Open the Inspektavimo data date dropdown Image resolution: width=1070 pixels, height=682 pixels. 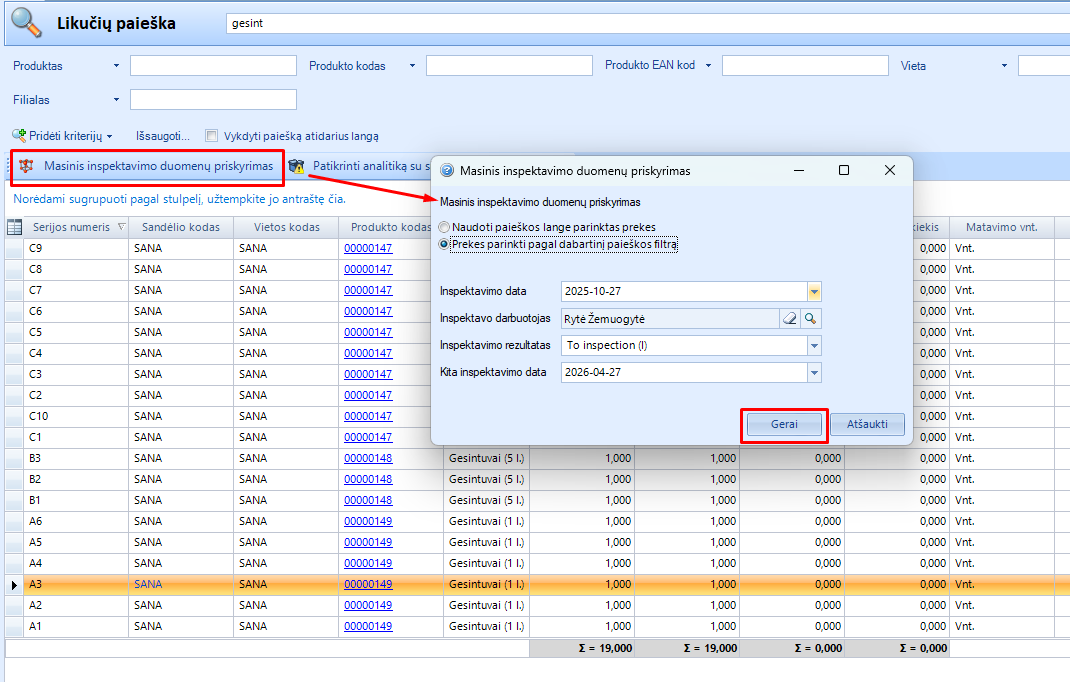pos(814,292)
